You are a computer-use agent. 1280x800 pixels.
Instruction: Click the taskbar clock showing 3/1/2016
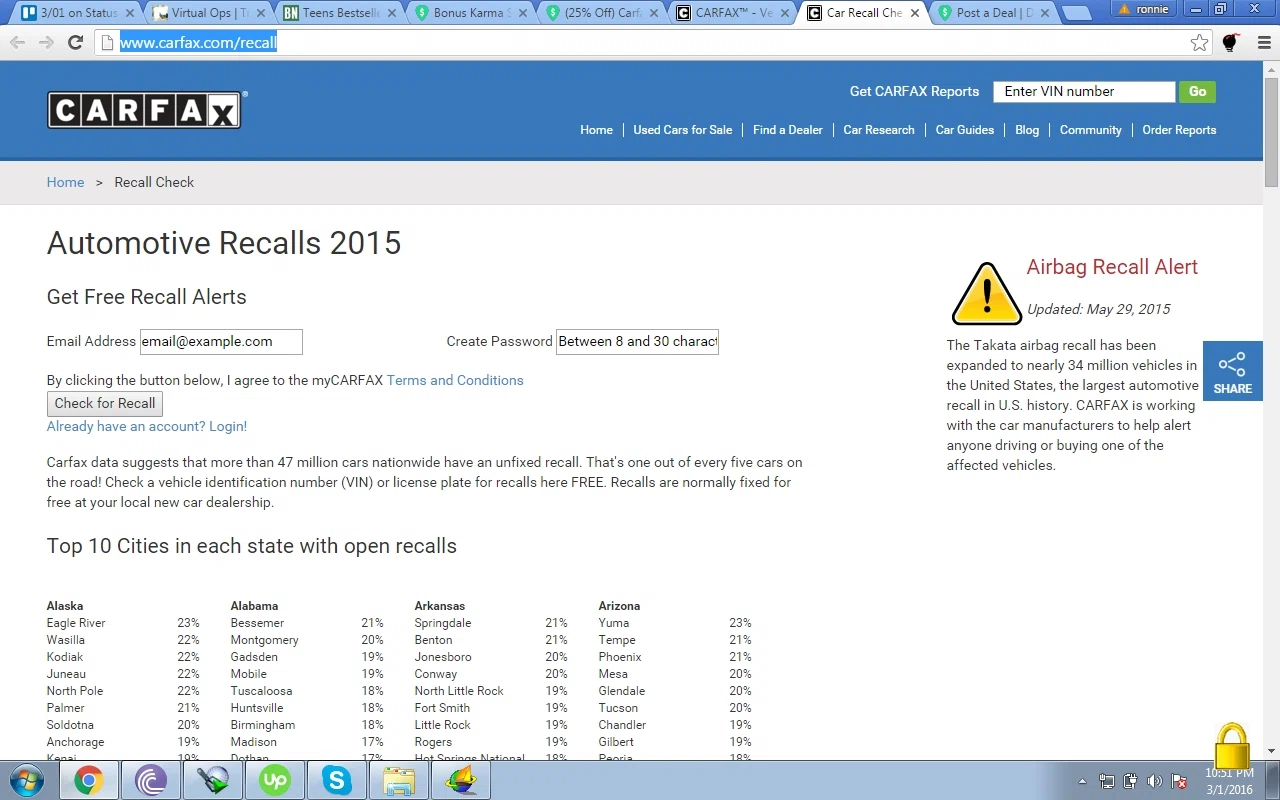point(1228,781)
